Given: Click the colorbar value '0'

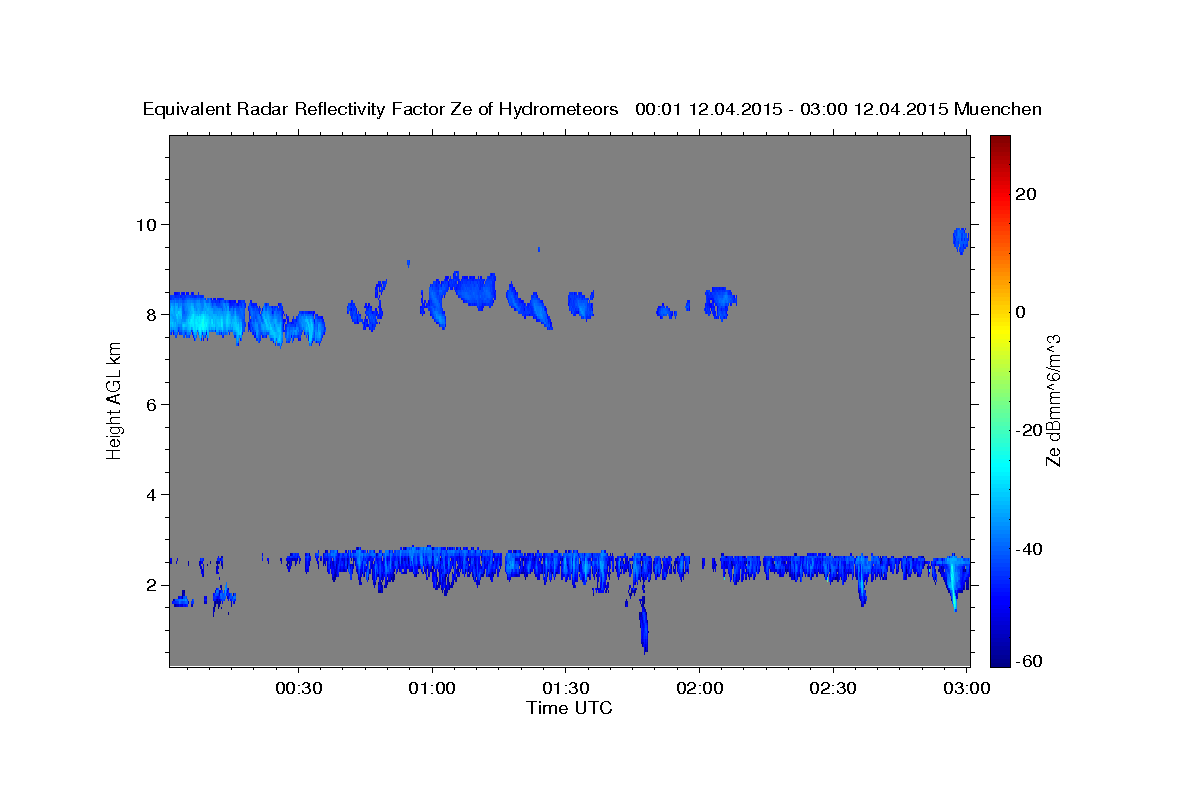Looking at the screenshot, I should click(1020, 312).
